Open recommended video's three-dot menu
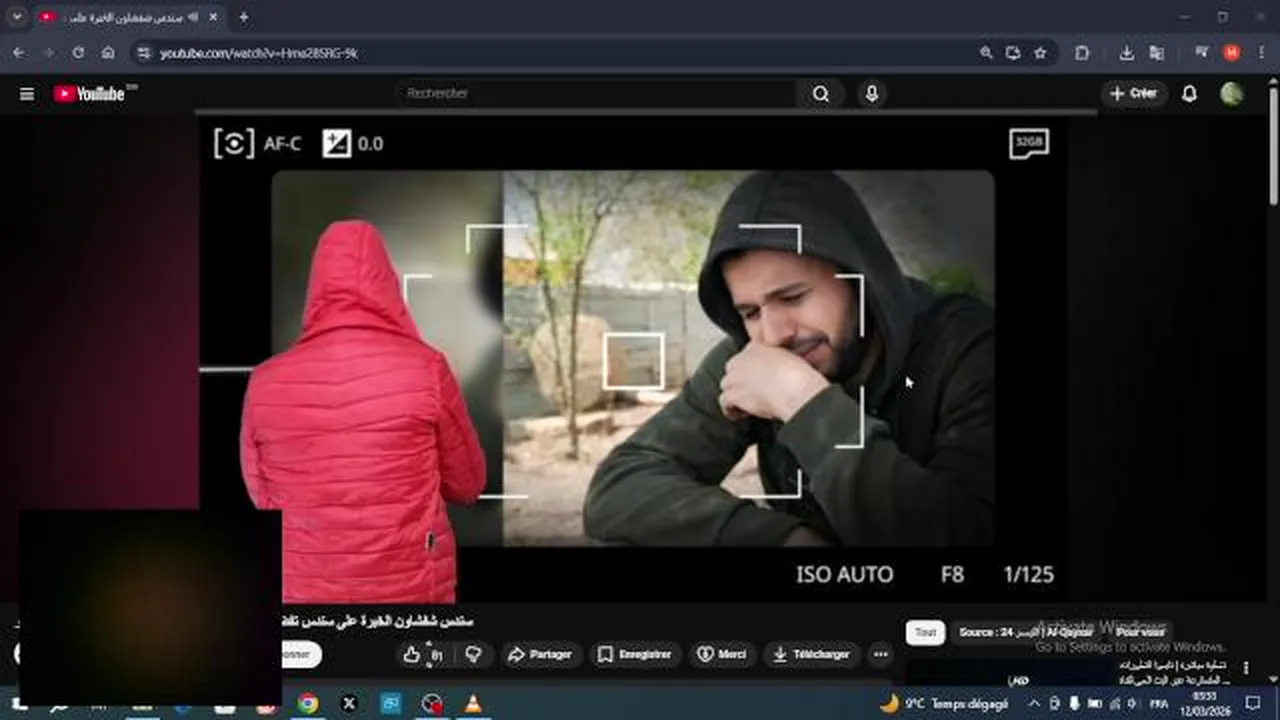This screenshot has width=1280, height=720. (1246, 668)
